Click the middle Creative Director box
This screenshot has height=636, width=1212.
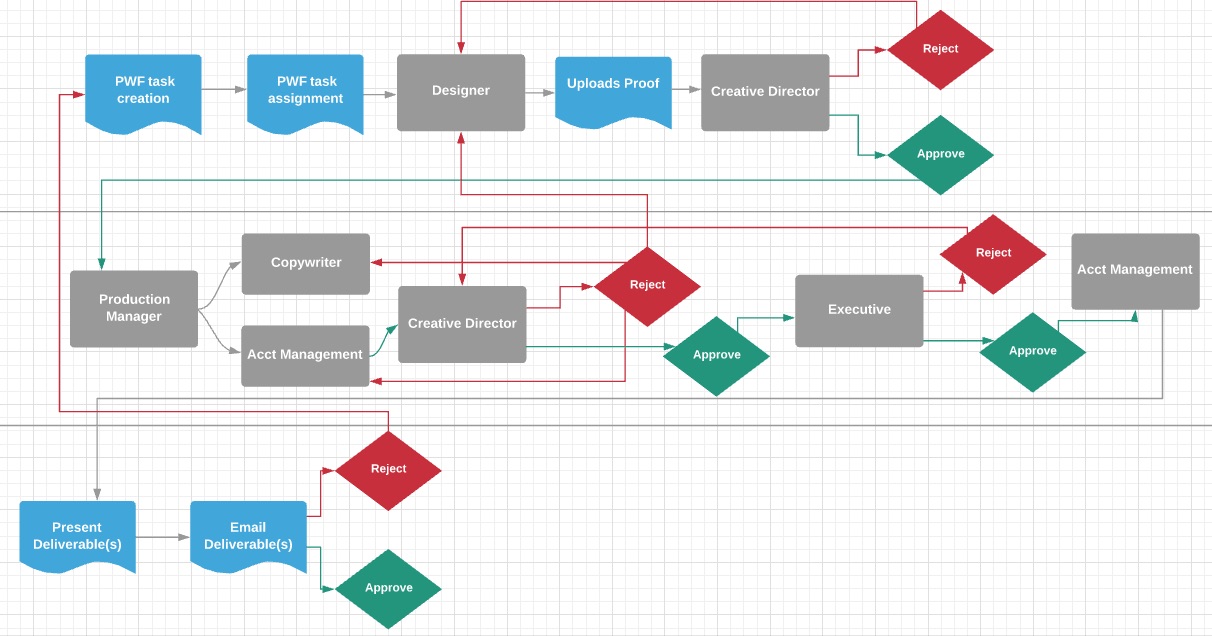461,323
